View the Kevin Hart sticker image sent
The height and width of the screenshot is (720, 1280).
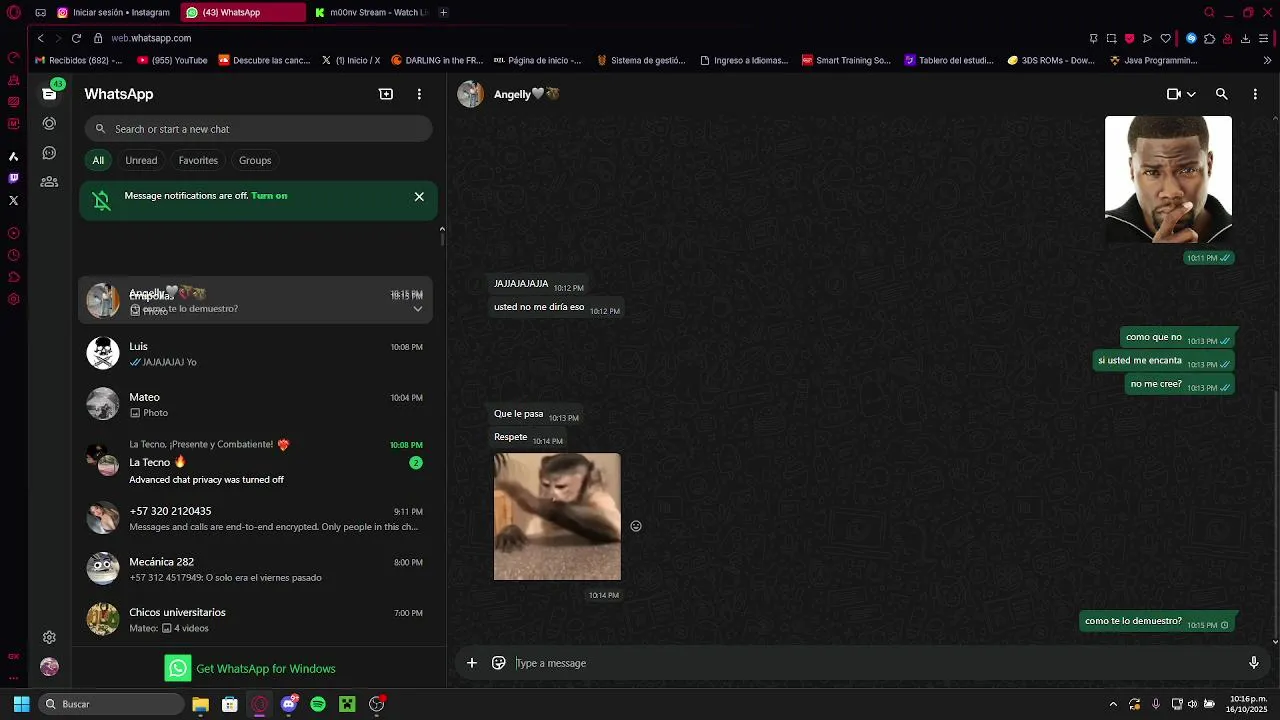pyautogui.click(x=1168, y=180)
